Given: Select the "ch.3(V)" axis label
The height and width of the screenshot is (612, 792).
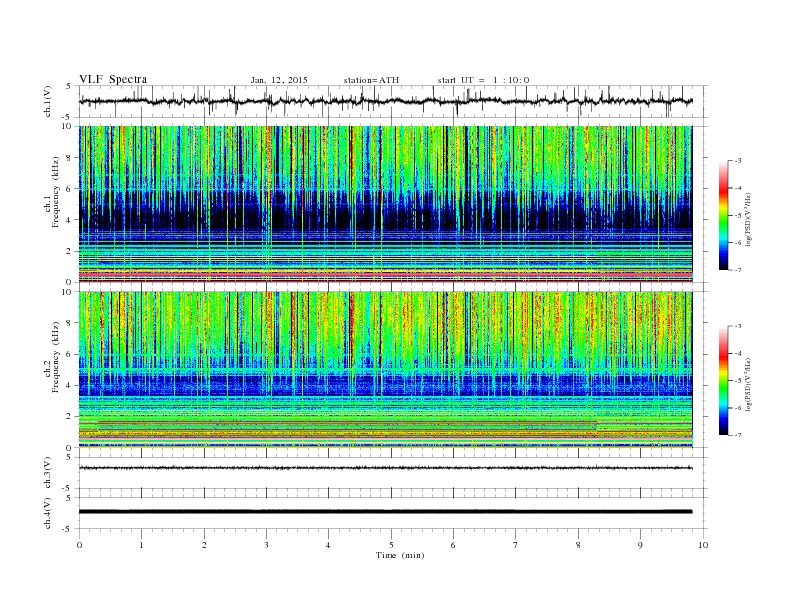Looking at the screenshot, I should pos(48,473).
